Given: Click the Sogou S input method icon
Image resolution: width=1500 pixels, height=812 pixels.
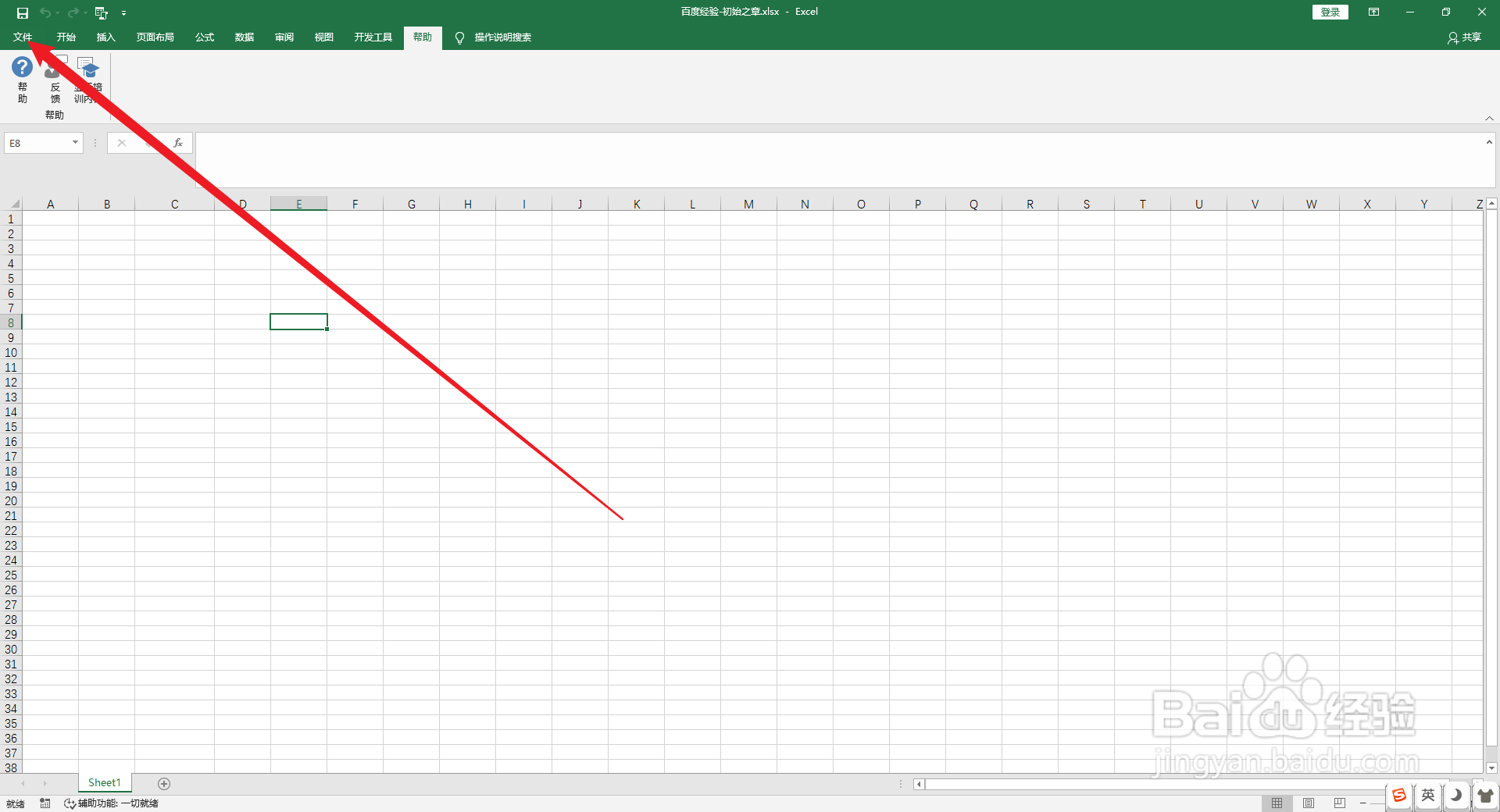Looking at the screenshot, I should click(1399, 796).
